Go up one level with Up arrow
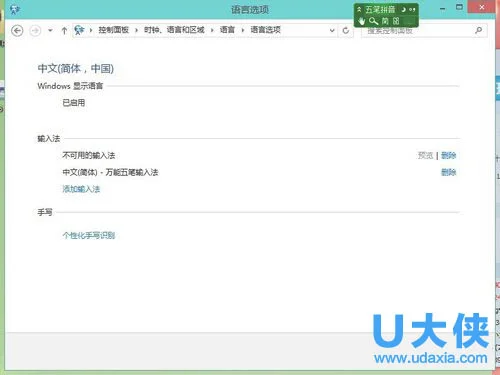 pos(64,31)
